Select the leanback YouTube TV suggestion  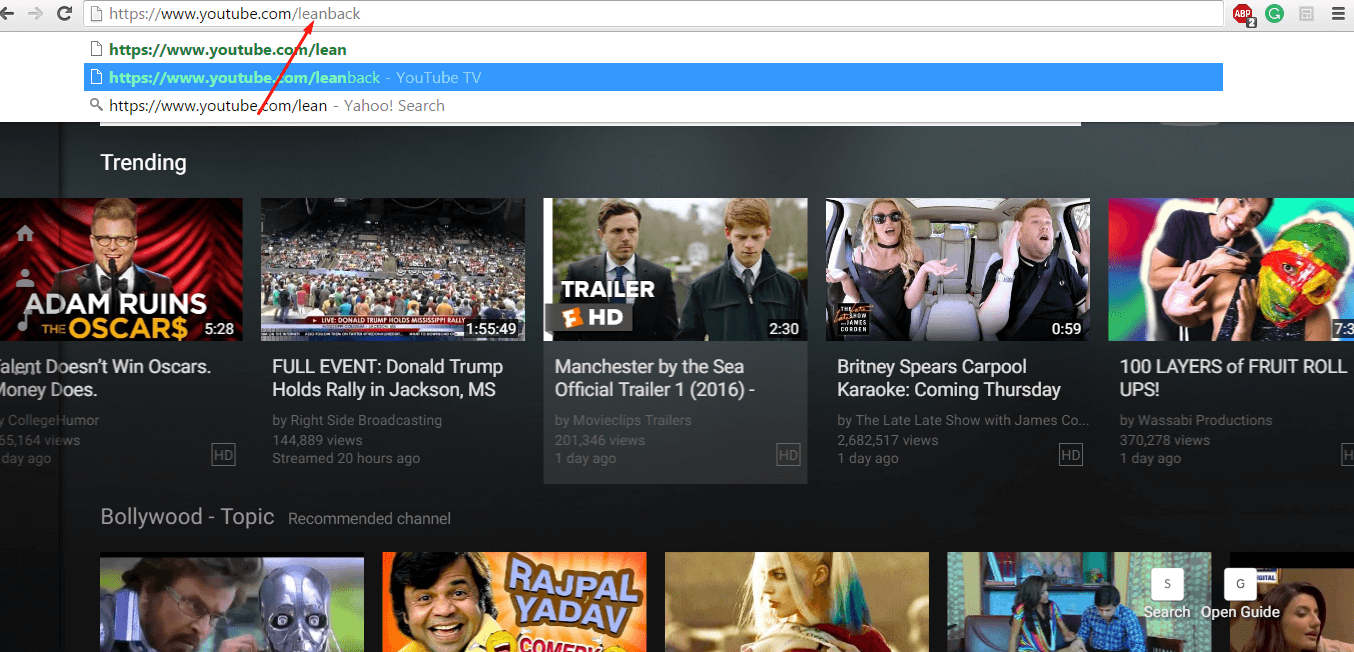click(x=654, y=77)
